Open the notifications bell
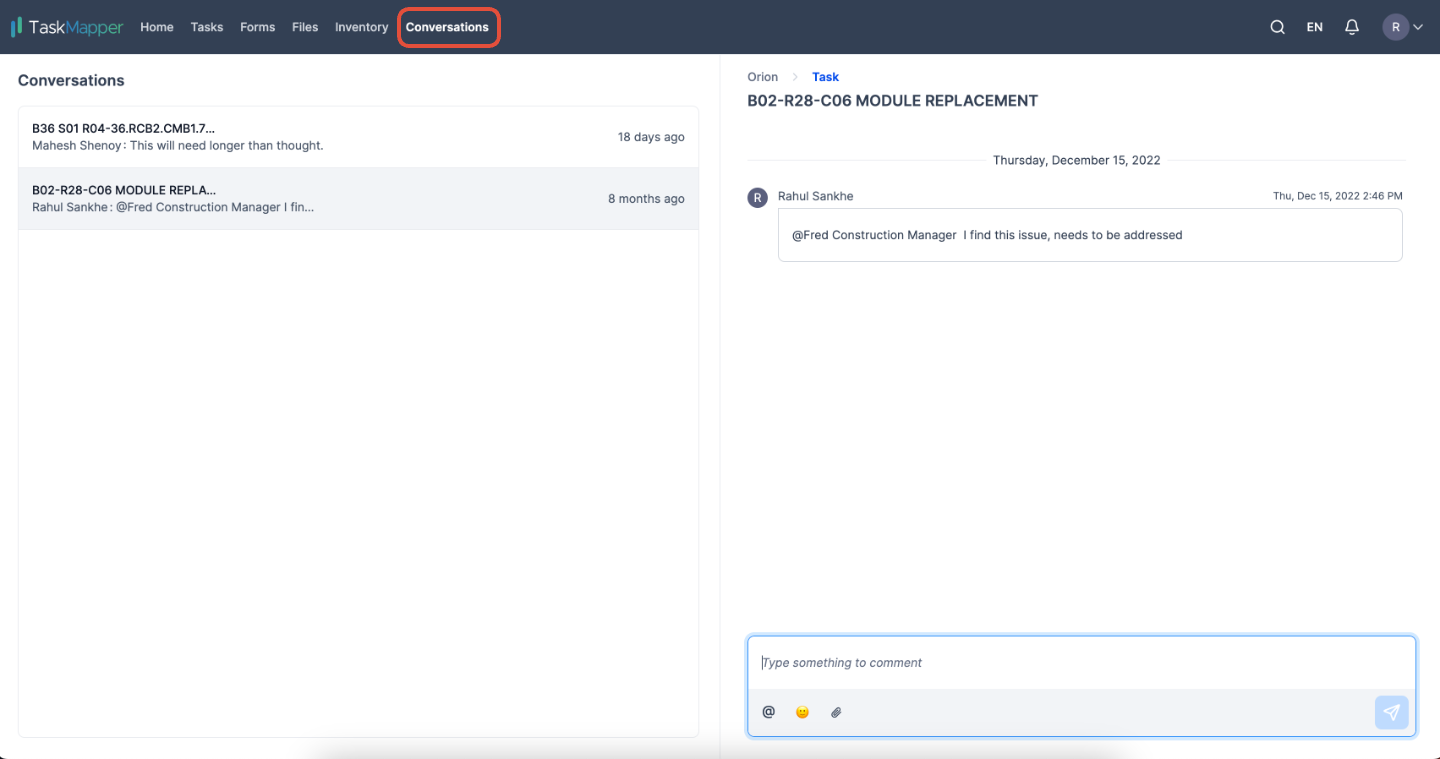The image size is (1440, 759). (1352, 27)
